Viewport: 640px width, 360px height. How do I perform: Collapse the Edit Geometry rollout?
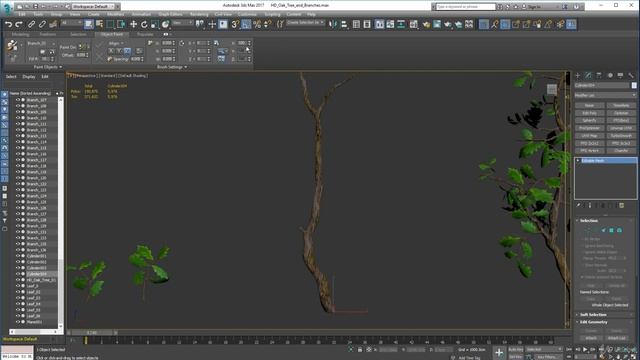tap(593, 322)
